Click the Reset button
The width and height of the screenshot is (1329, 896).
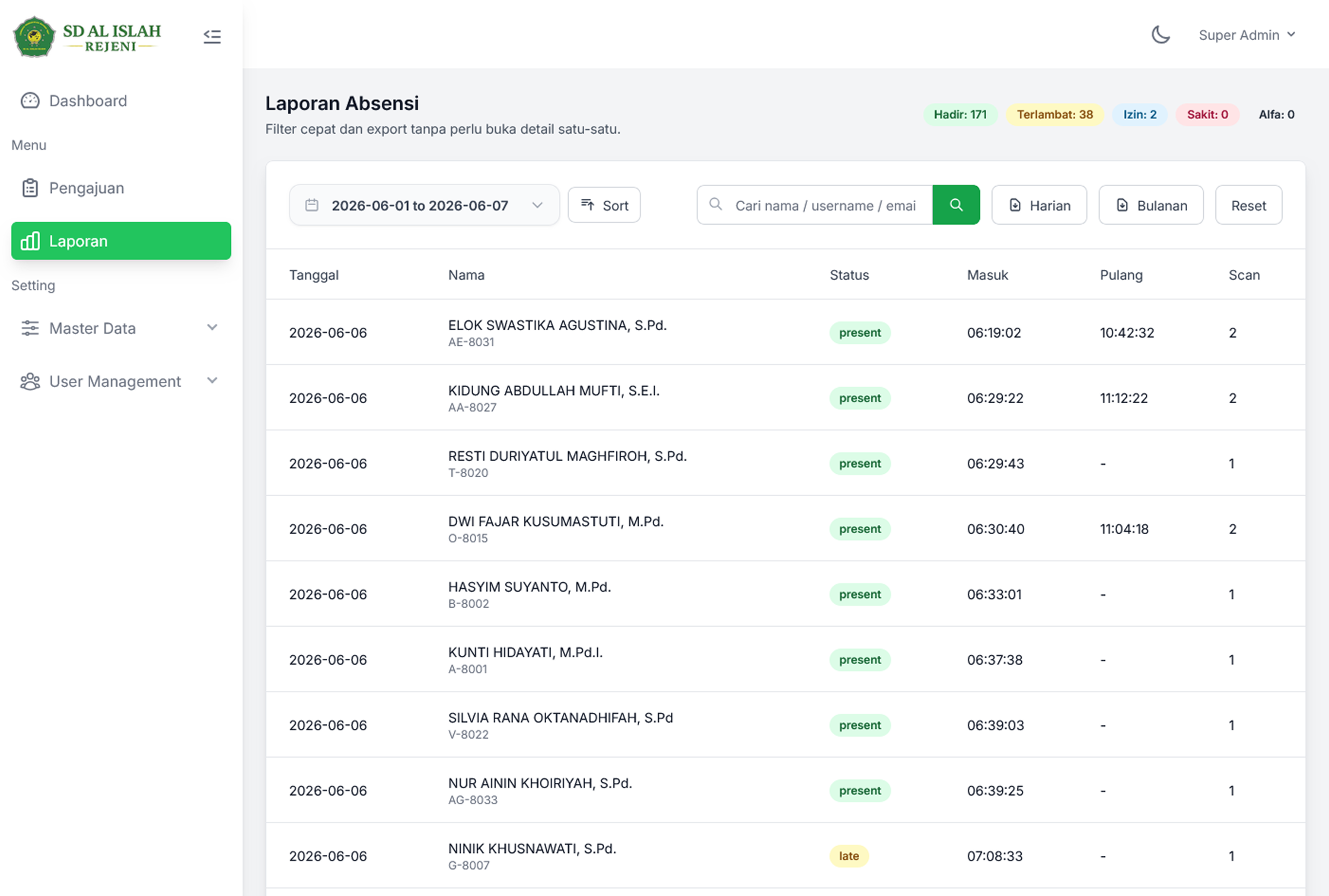pyautogui.click(x=1249, y=205)
